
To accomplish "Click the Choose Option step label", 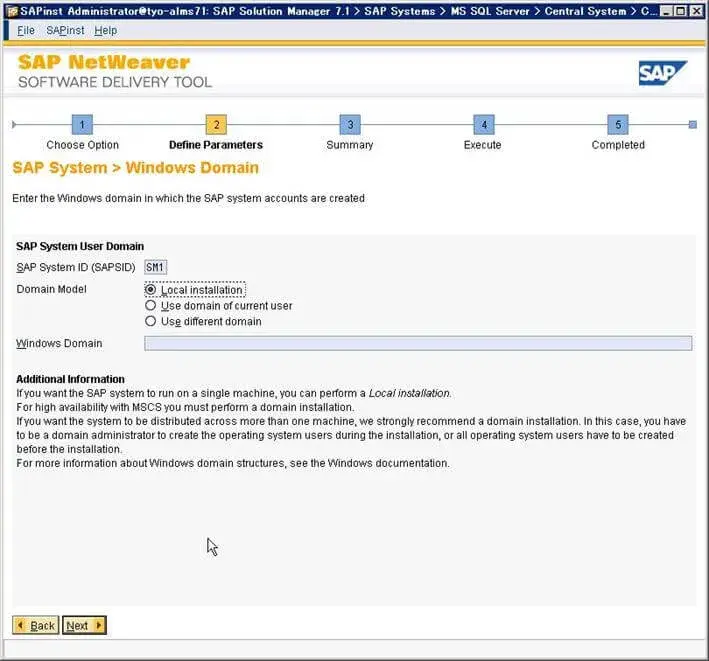I will click(x=82, y=145).
